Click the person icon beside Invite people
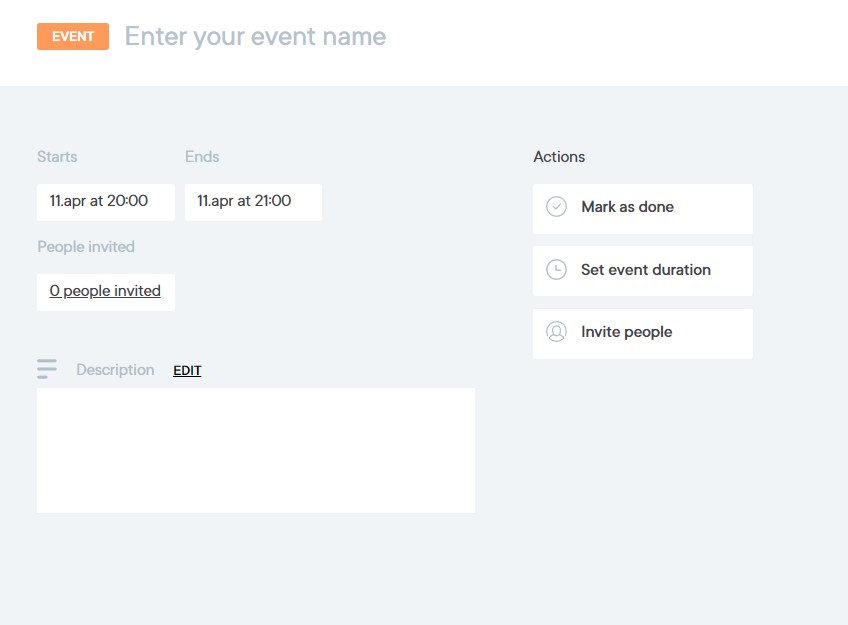 point(556,332)
